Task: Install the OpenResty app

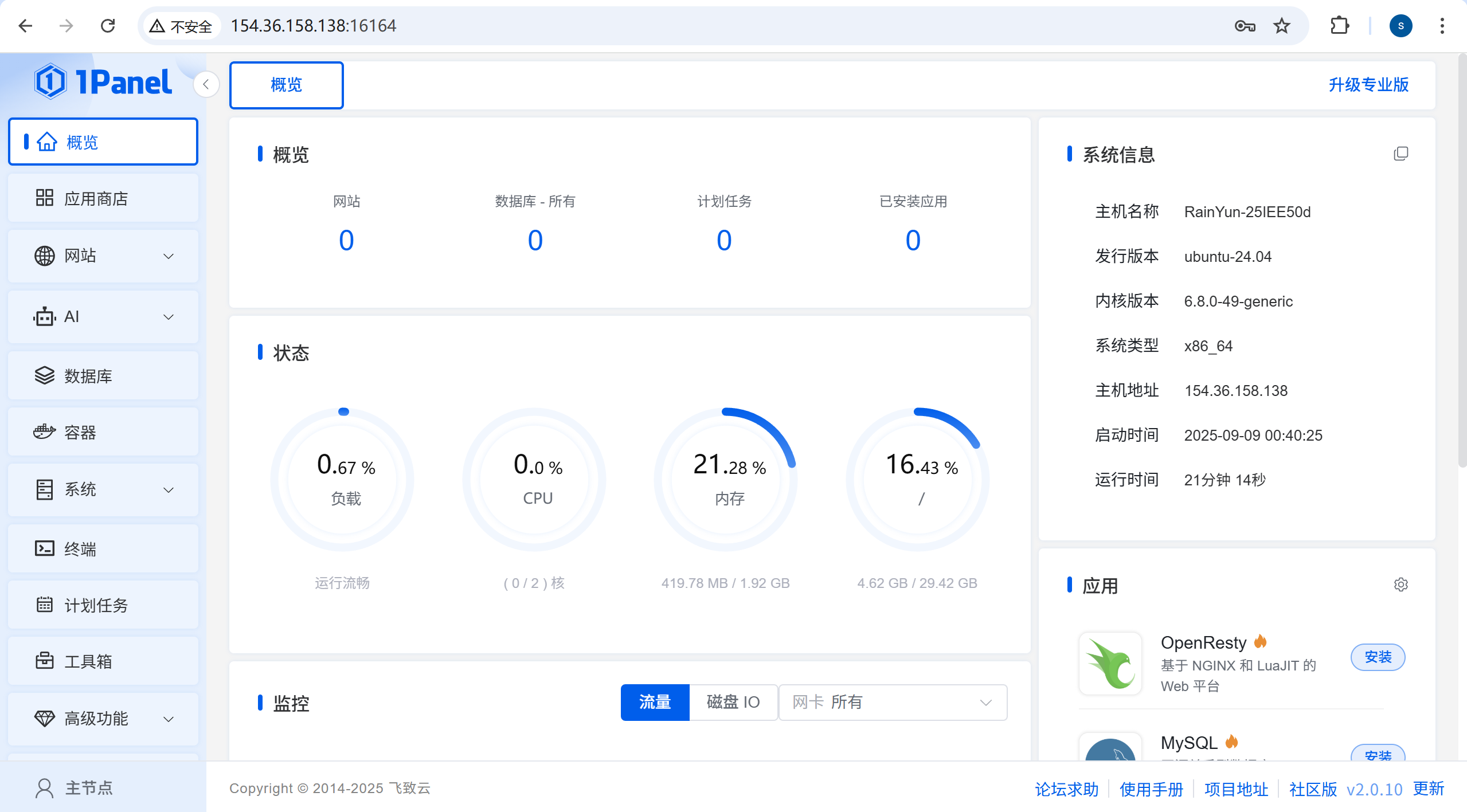Action: (1377, 657)
